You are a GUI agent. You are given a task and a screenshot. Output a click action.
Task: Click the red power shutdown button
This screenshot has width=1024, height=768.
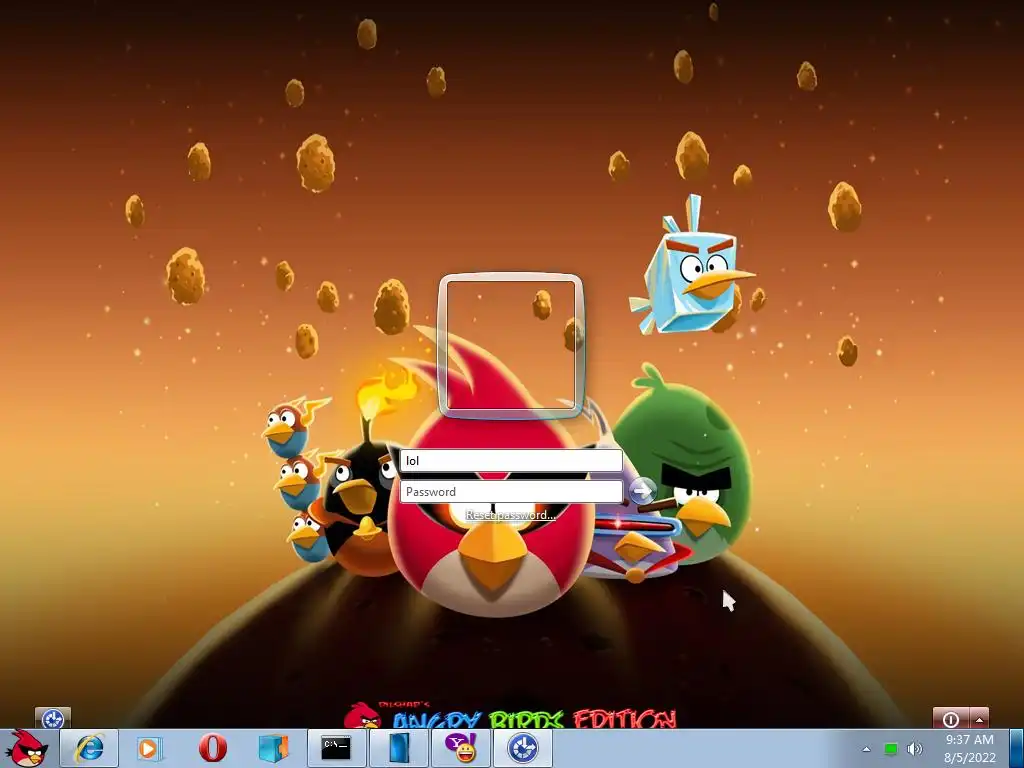point(951,718)
